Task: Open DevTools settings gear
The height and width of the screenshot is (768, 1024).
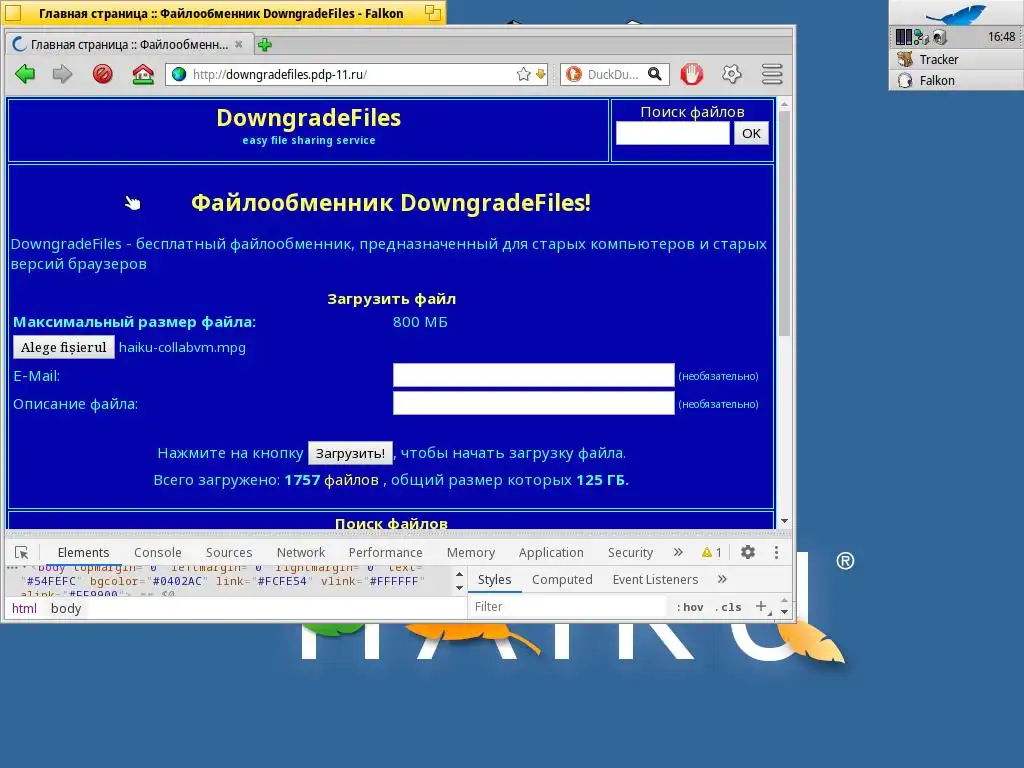Action: (748, 552)
